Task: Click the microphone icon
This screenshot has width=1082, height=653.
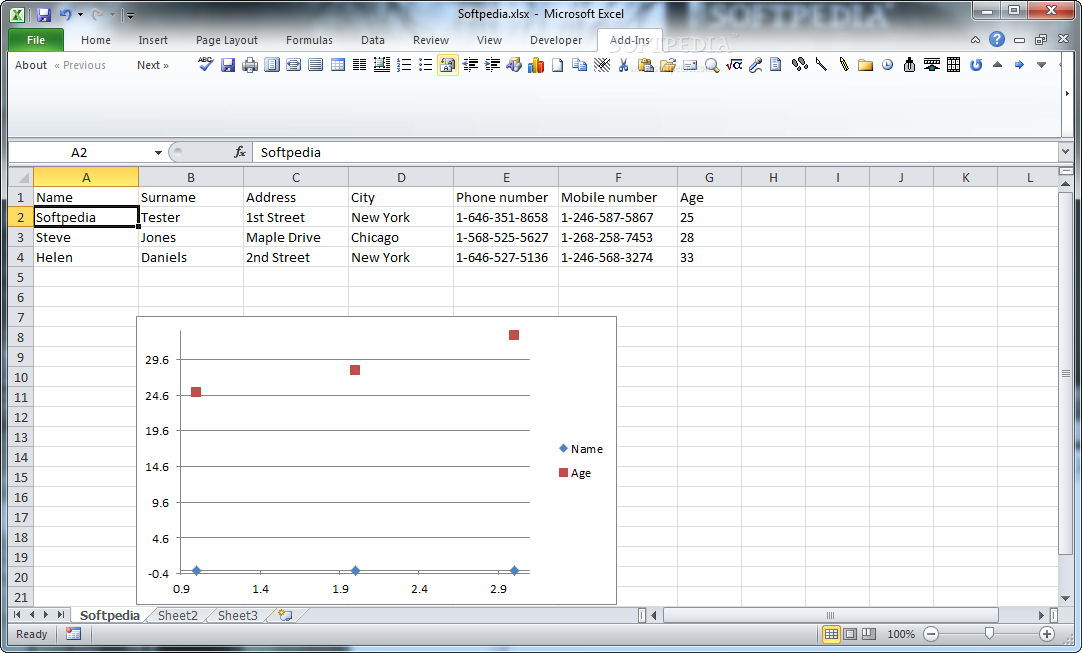Action: point(756,65)
